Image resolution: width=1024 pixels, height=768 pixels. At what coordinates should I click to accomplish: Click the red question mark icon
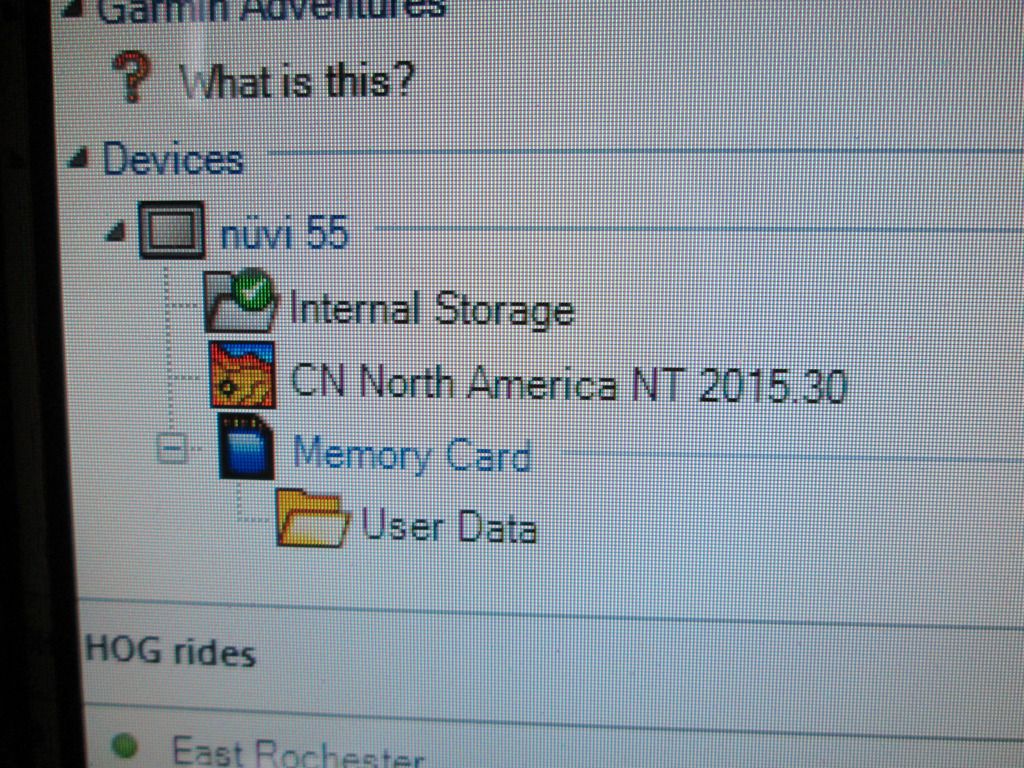133,77
